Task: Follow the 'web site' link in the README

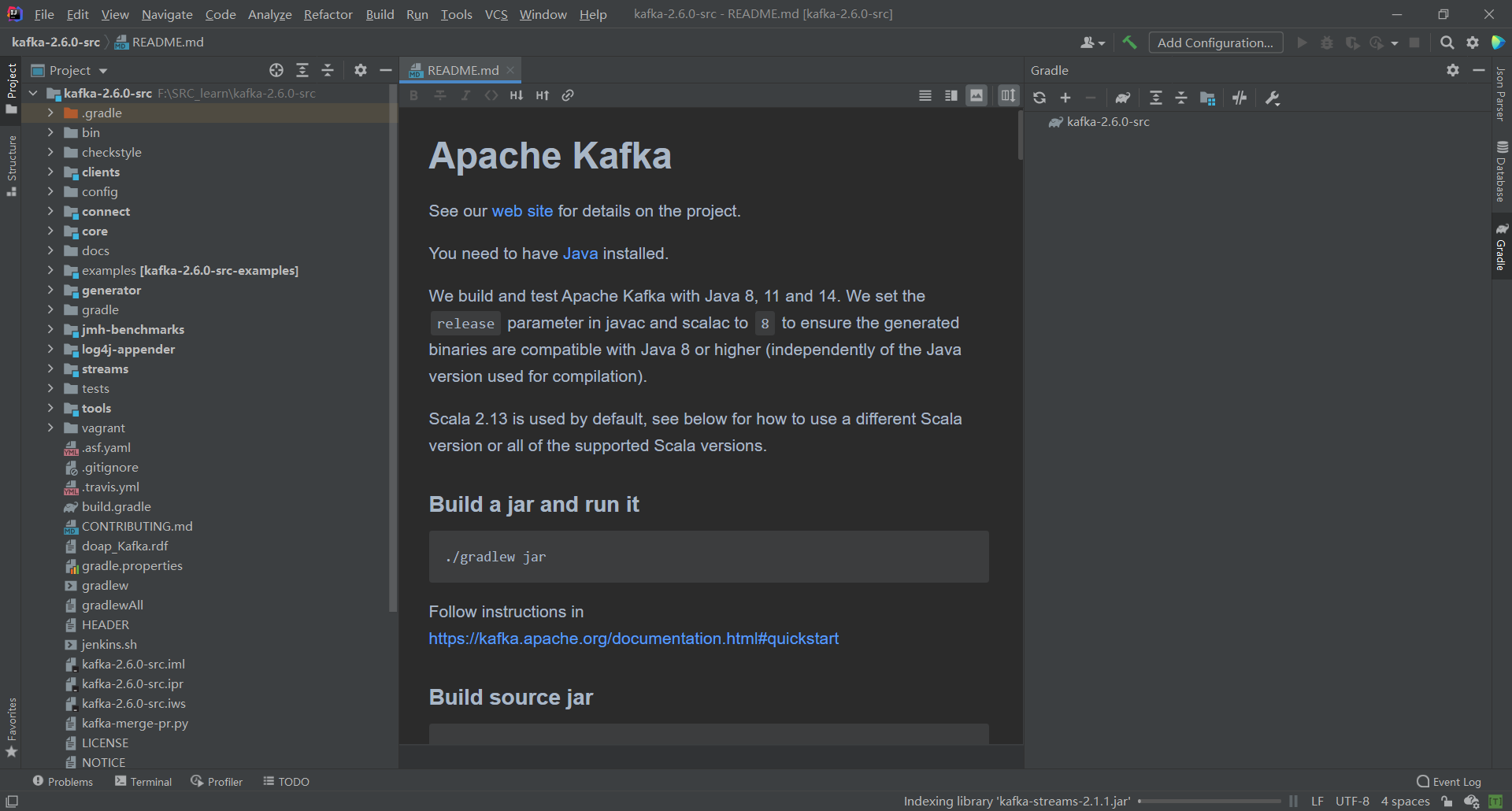Action: click(x=522, y=211)
